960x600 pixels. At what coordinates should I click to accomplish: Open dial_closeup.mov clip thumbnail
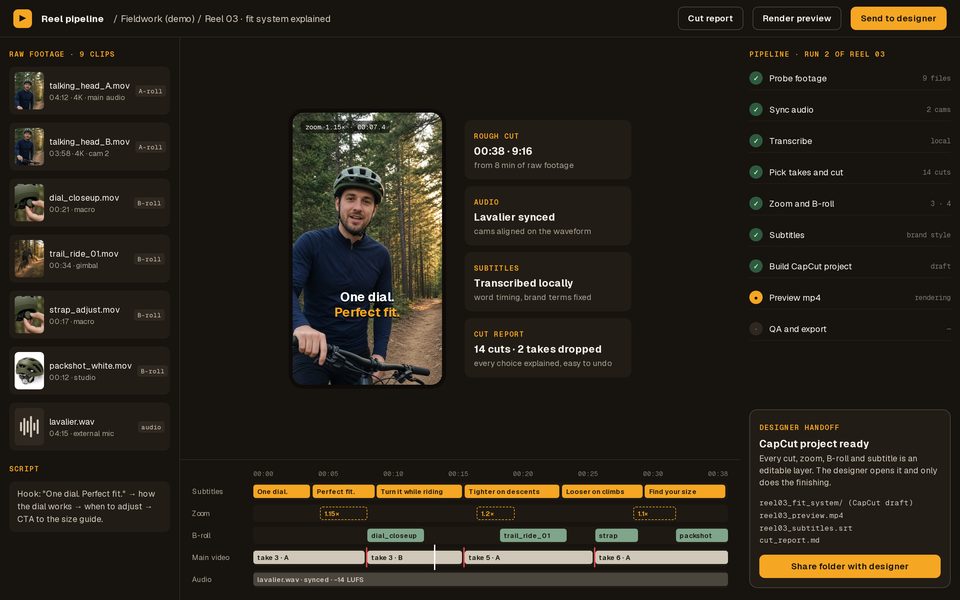29,203
